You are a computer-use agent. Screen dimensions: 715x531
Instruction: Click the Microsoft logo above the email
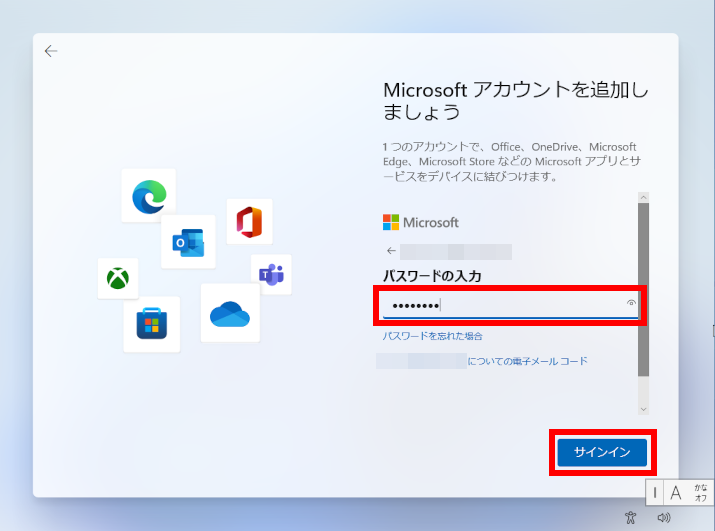421,222
